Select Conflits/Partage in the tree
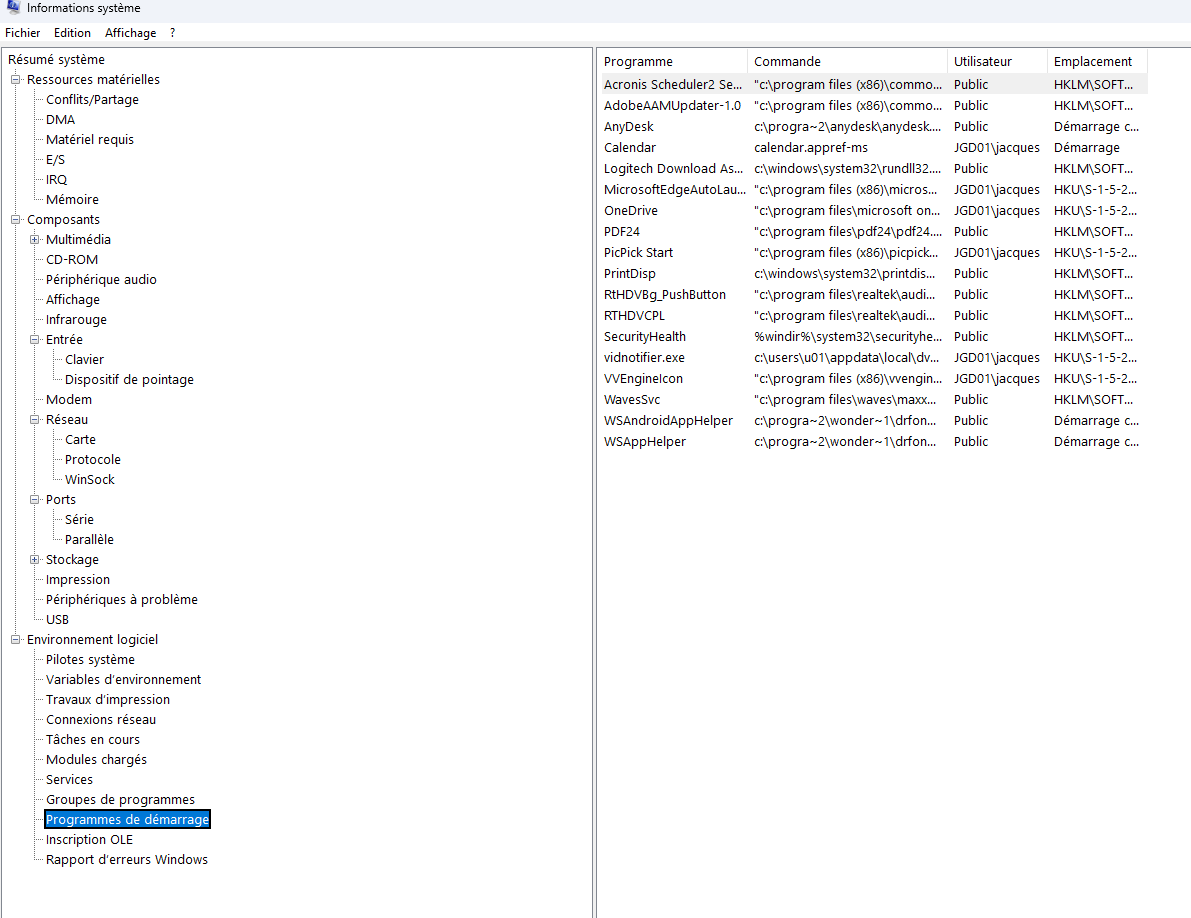Viewport: 1191px width, 918px height. 92,99
